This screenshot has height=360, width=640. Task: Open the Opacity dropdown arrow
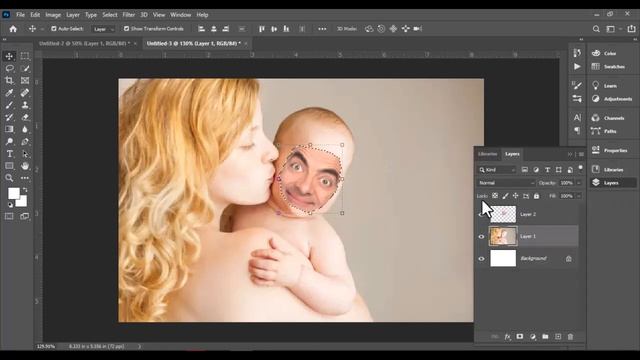(x=578, y=183)
